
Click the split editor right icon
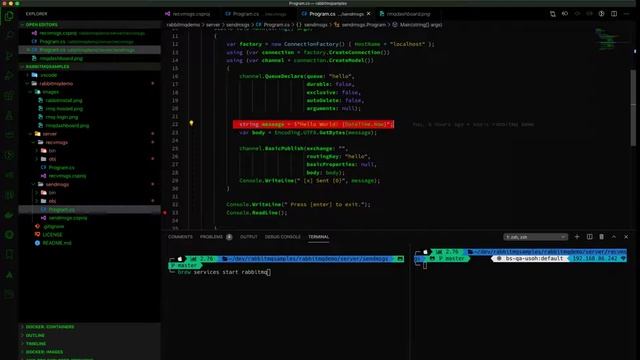click(613, 14)
